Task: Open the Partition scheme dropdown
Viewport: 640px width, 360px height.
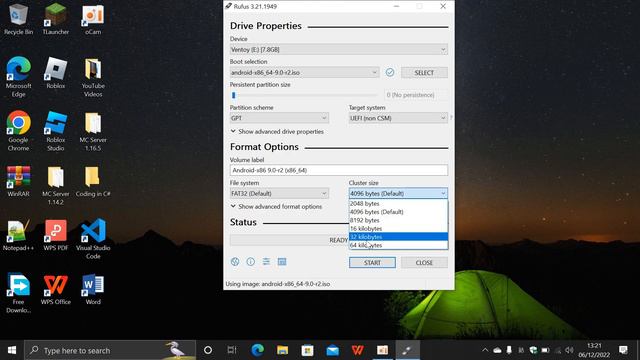Action: [279, 118]
